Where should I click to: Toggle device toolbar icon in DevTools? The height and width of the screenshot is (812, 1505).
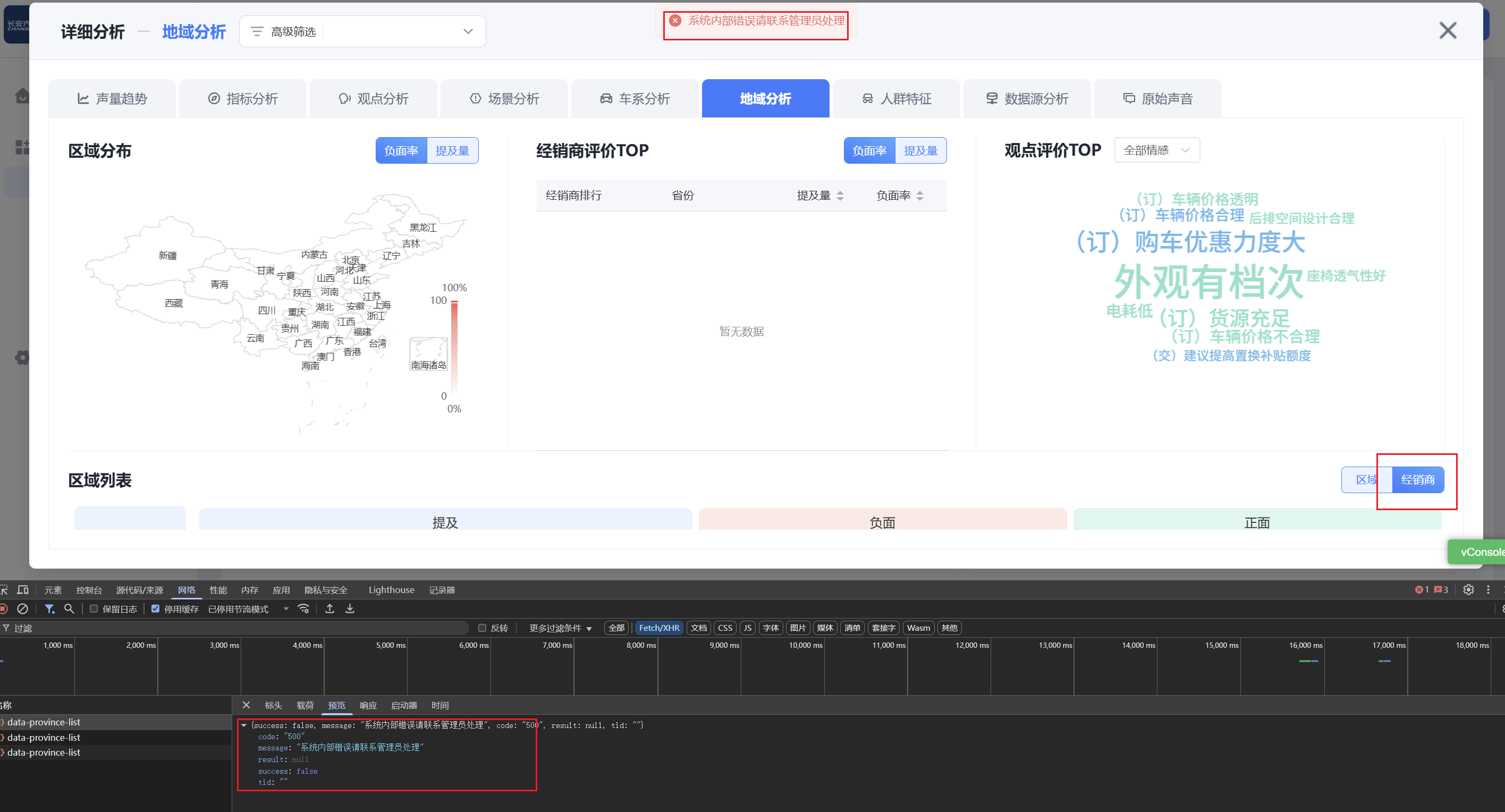[23, 589]
